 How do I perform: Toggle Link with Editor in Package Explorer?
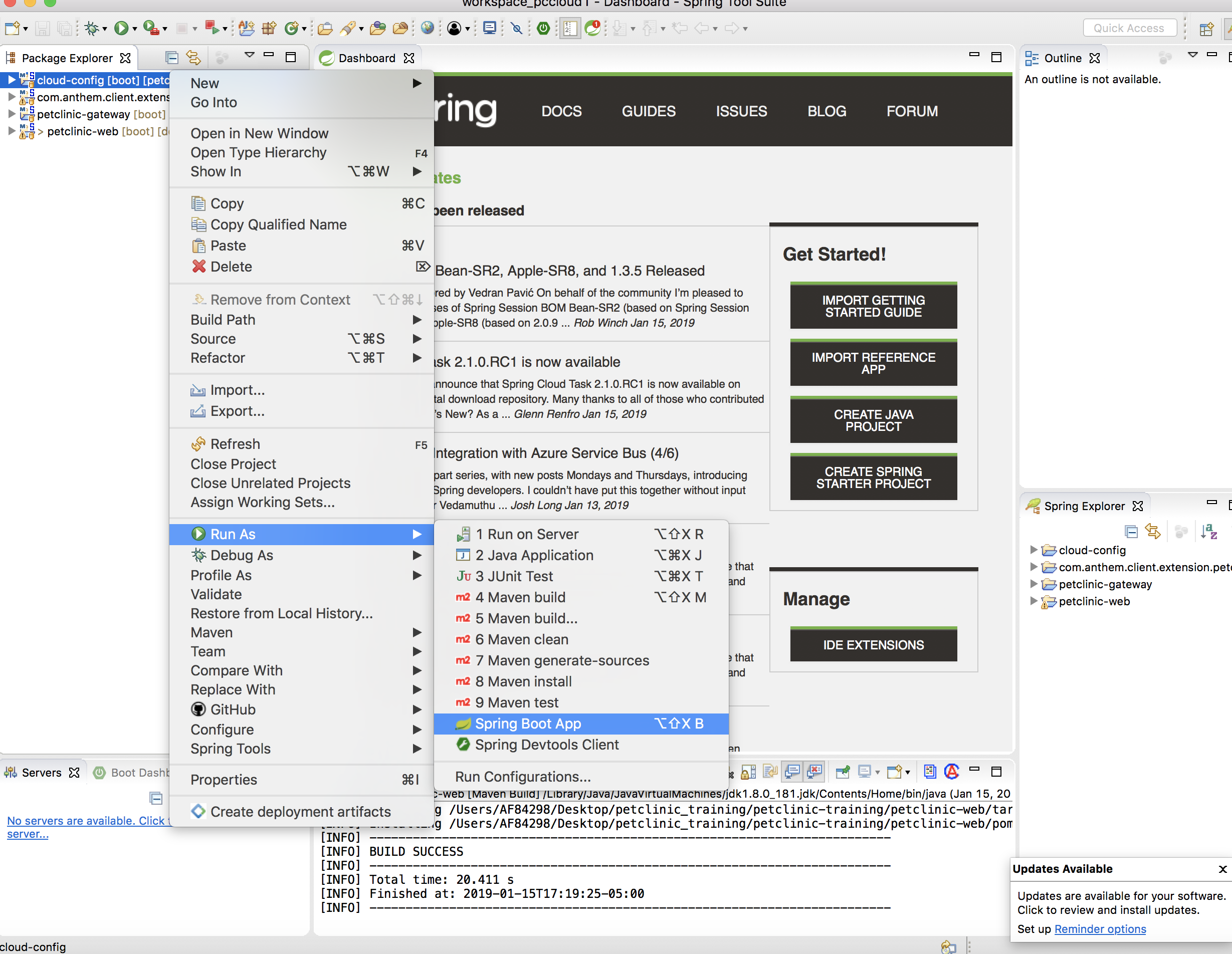(193, 58)
